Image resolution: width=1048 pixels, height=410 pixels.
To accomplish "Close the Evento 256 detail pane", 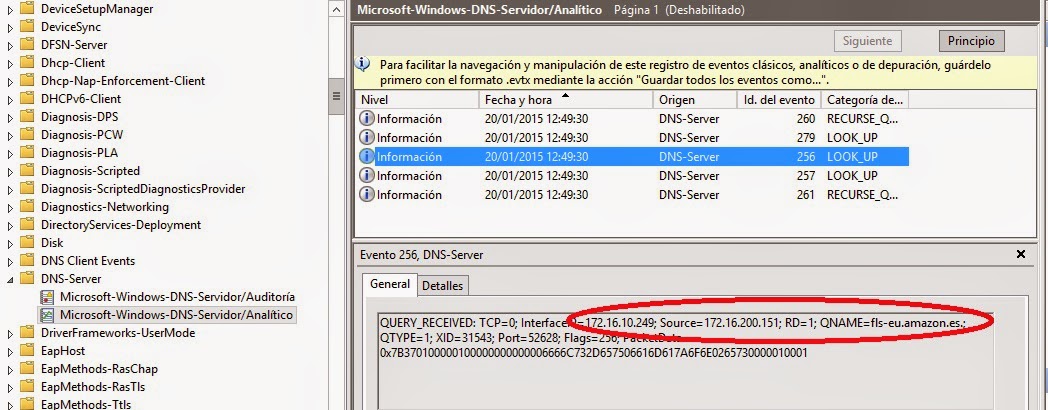I will click(1020, 255).
